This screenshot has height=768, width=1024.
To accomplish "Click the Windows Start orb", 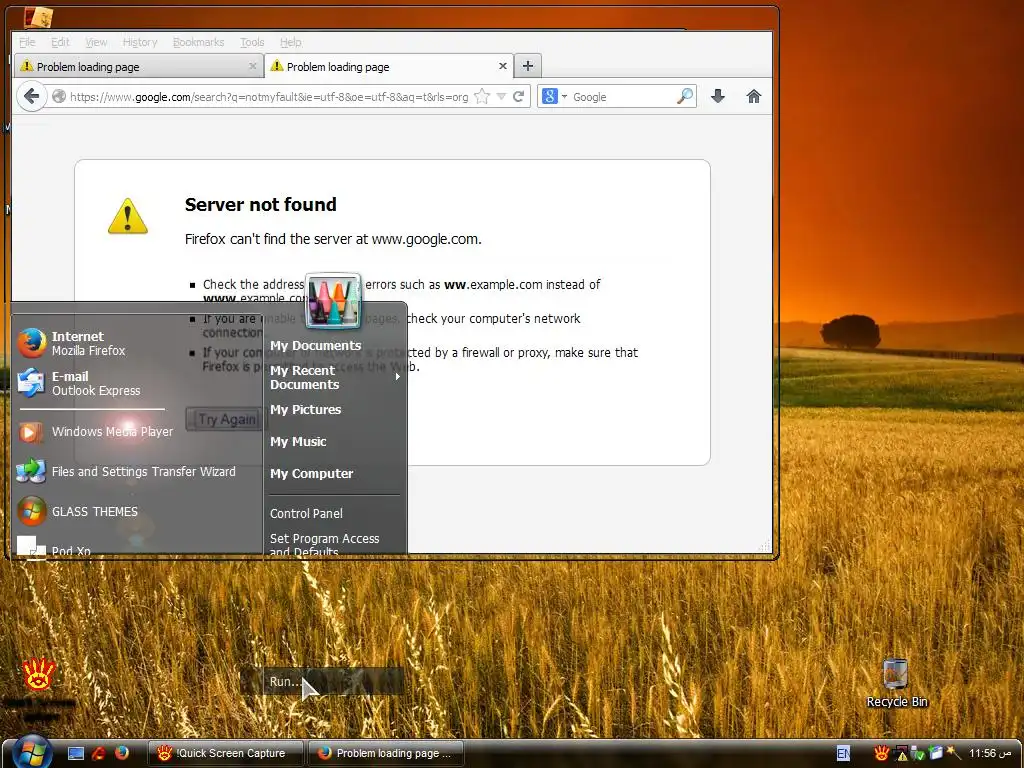I will [x=31, y=753].
